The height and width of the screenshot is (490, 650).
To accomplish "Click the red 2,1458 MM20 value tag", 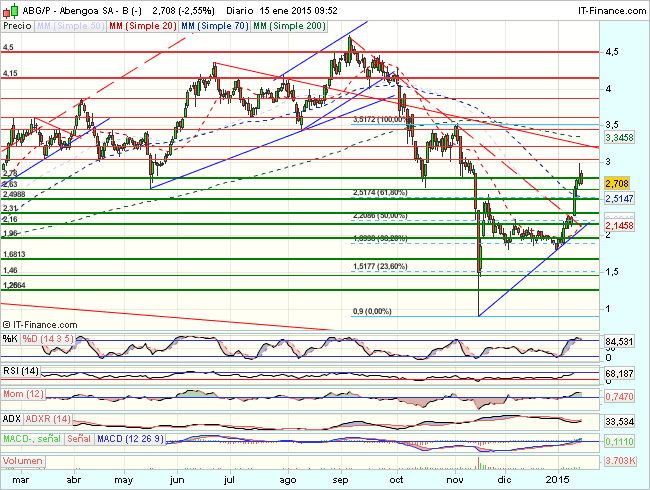I will click(619, 226).
